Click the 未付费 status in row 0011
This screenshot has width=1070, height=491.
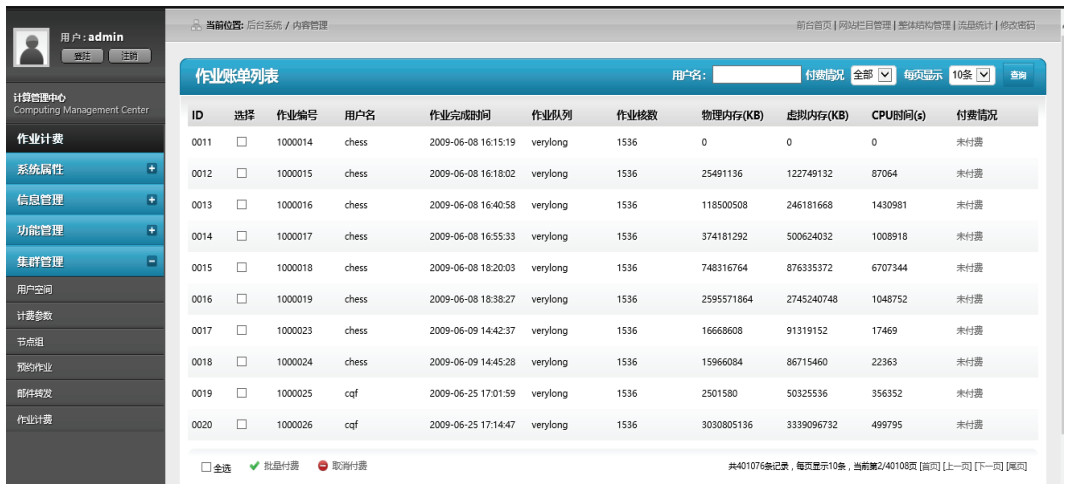(970, 142)
